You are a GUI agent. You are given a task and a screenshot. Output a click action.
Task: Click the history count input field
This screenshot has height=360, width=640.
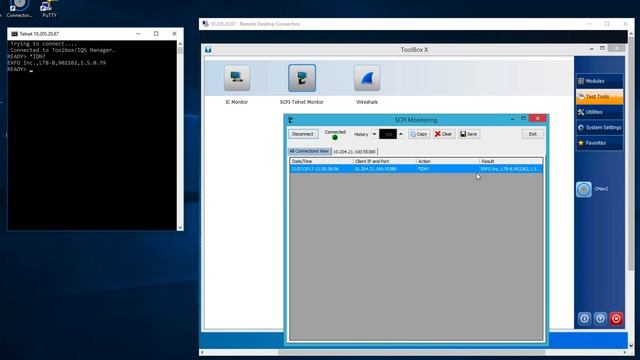tap(388, 134)
